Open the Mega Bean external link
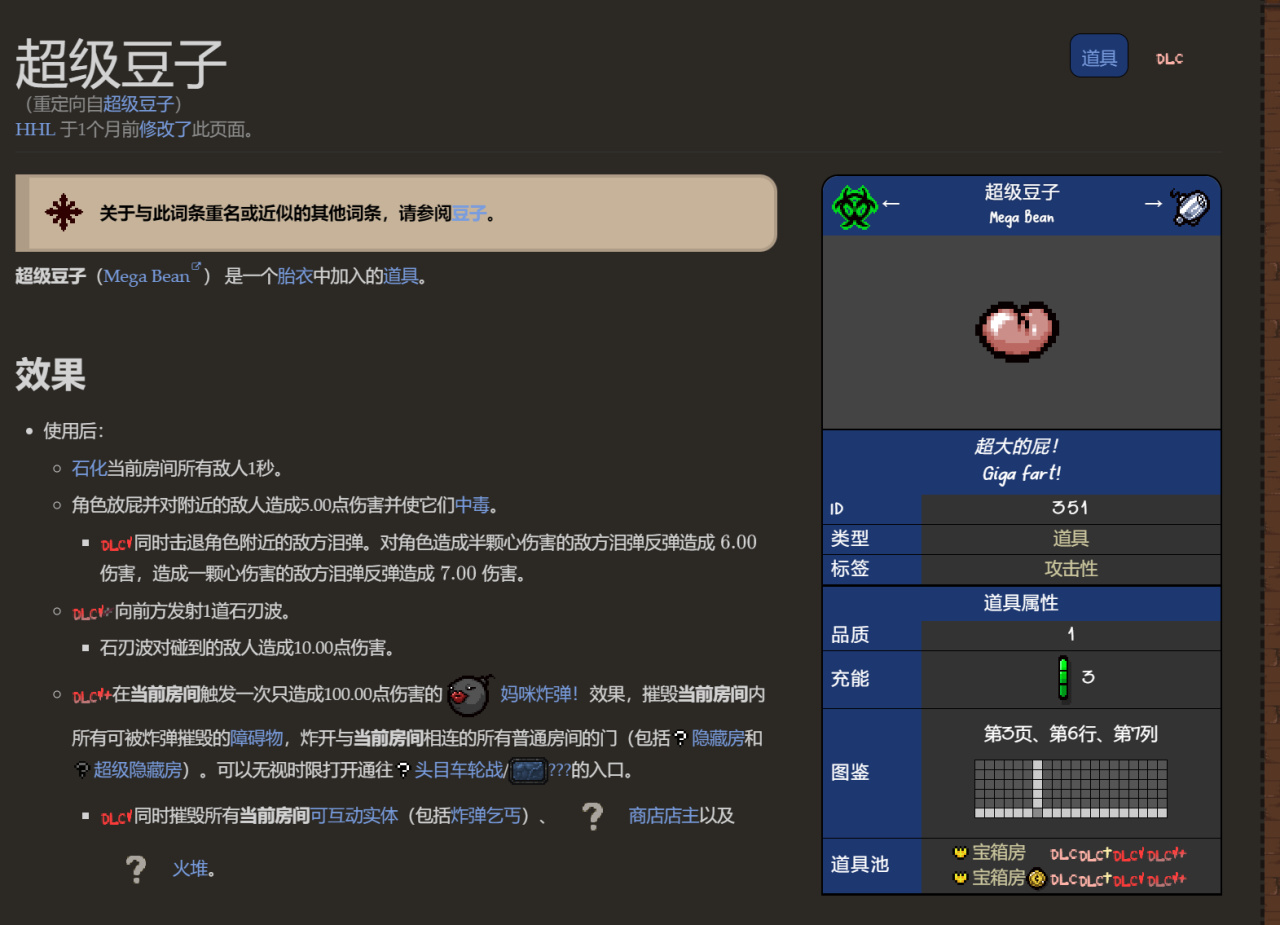1280x925 pixels. [146, 277]
